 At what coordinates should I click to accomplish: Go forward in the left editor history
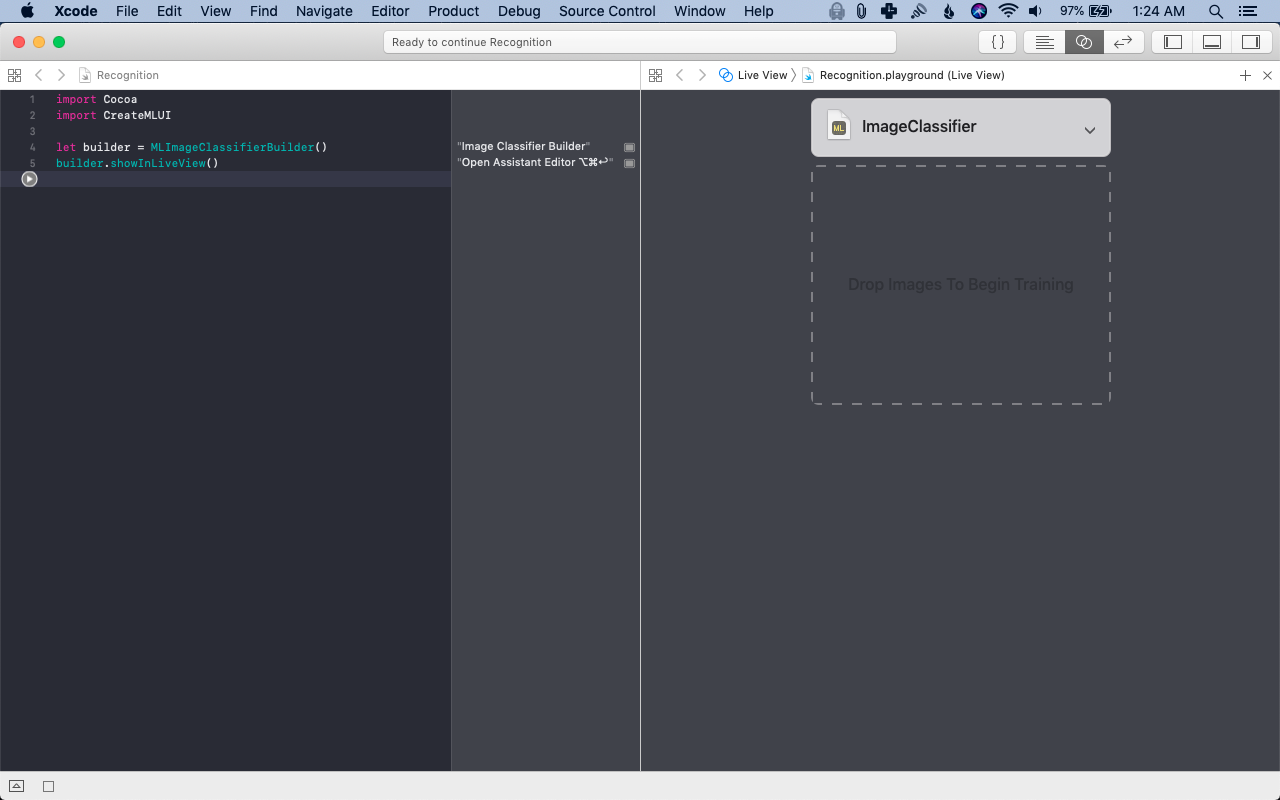pyautogui.click(x=61, y=75)
